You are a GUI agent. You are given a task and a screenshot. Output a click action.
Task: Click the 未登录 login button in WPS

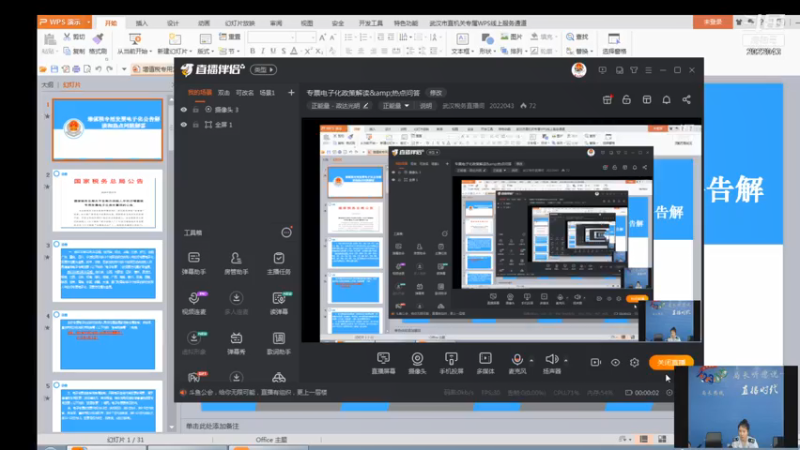click(712, 22)
